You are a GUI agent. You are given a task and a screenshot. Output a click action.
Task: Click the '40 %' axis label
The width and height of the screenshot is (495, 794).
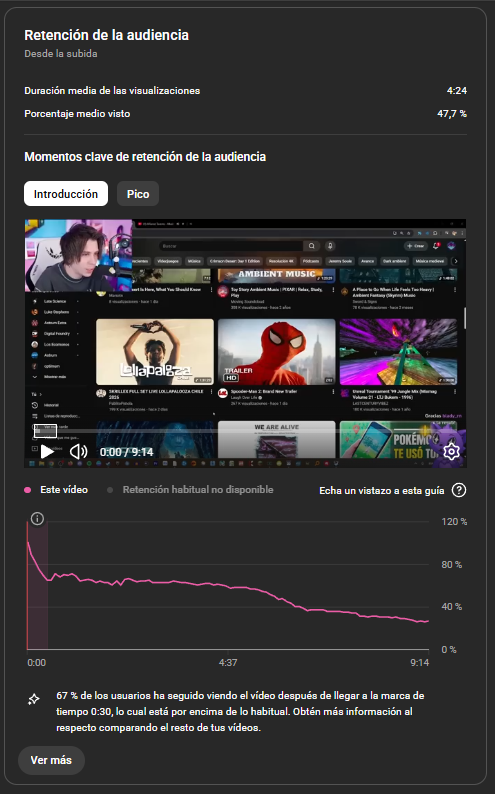point(451,607)
